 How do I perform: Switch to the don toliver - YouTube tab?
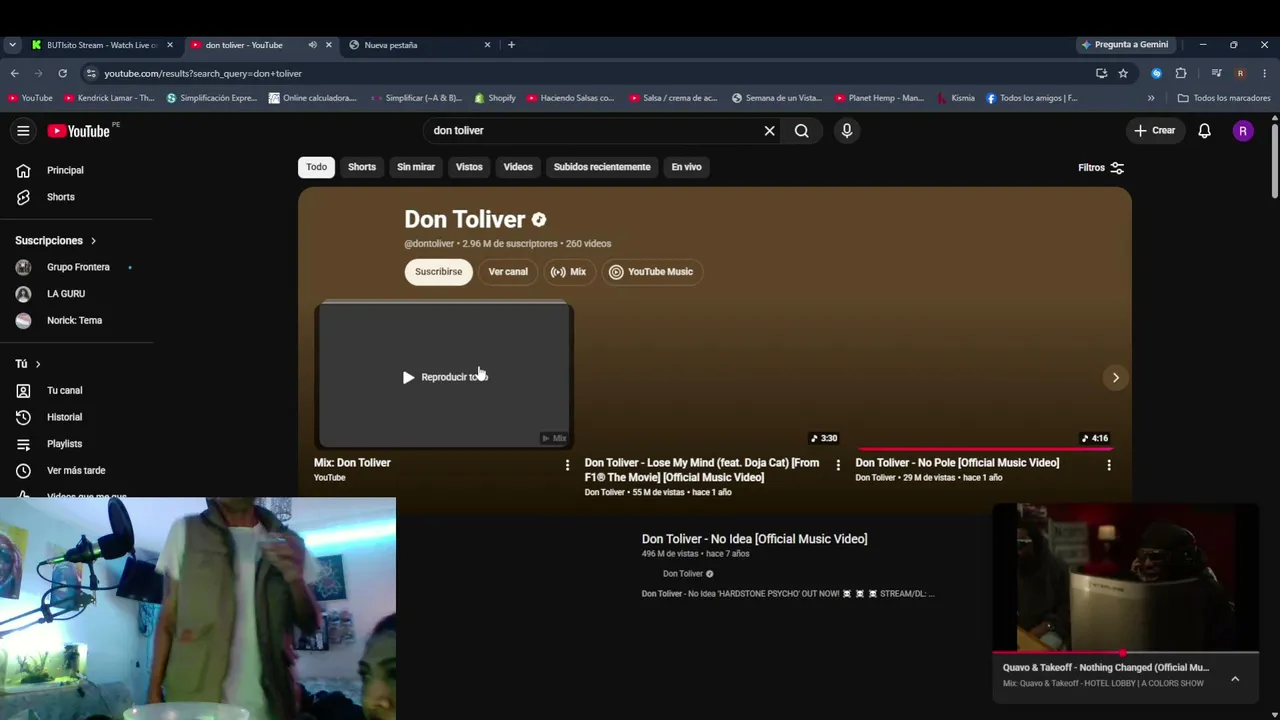[244, 45]
